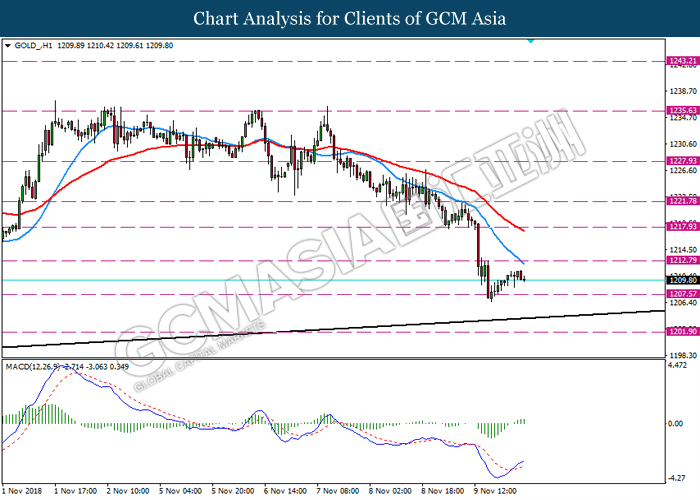Click the 7 Nov 08:00 time label
This screenshot has width=700, height=500.
[x=338, y=491]
